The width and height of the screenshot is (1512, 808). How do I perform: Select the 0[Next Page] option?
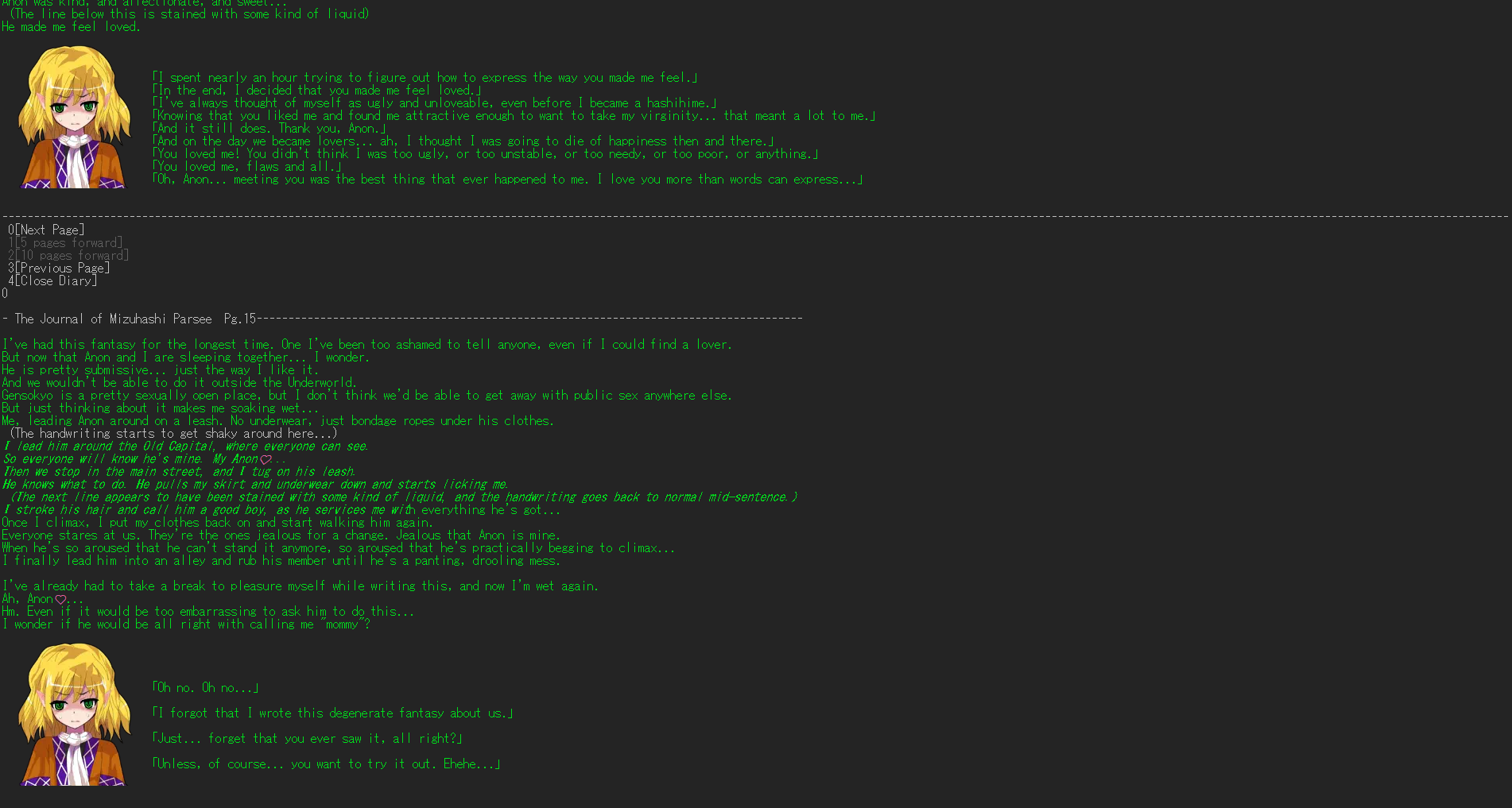point(46,230)
